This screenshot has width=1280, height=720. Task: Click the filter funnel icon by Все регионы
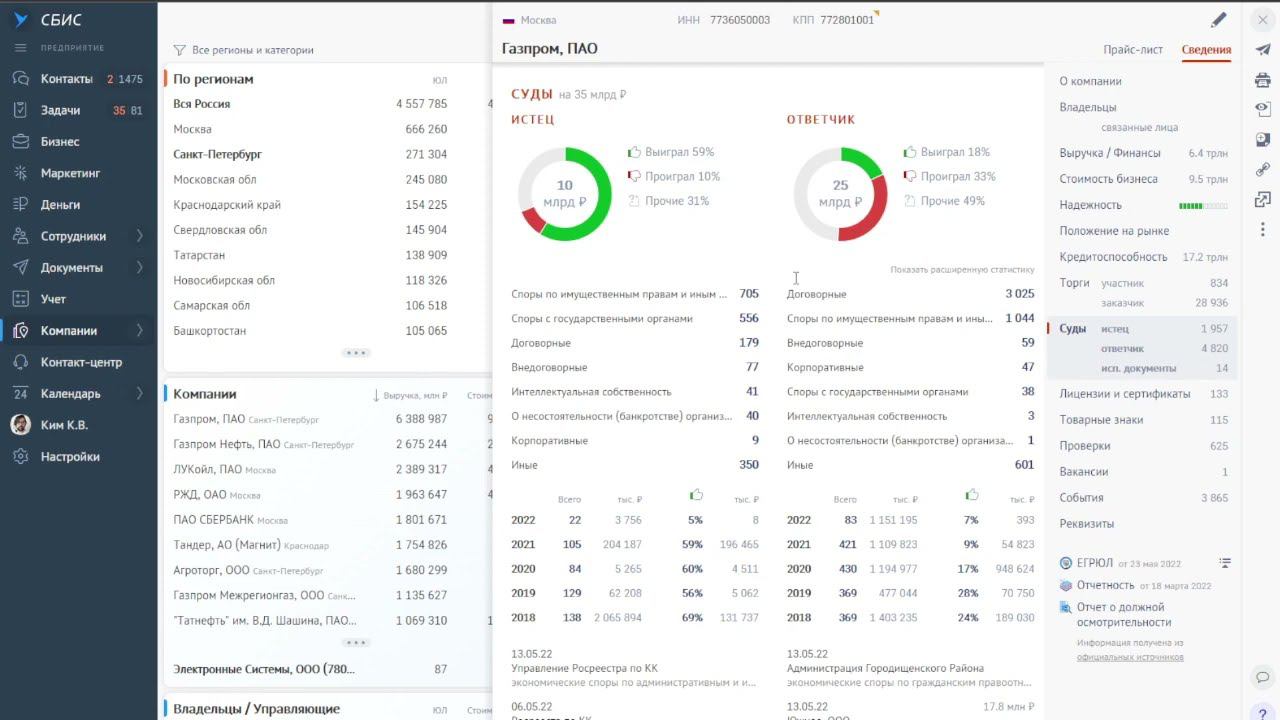click(180, 50)
